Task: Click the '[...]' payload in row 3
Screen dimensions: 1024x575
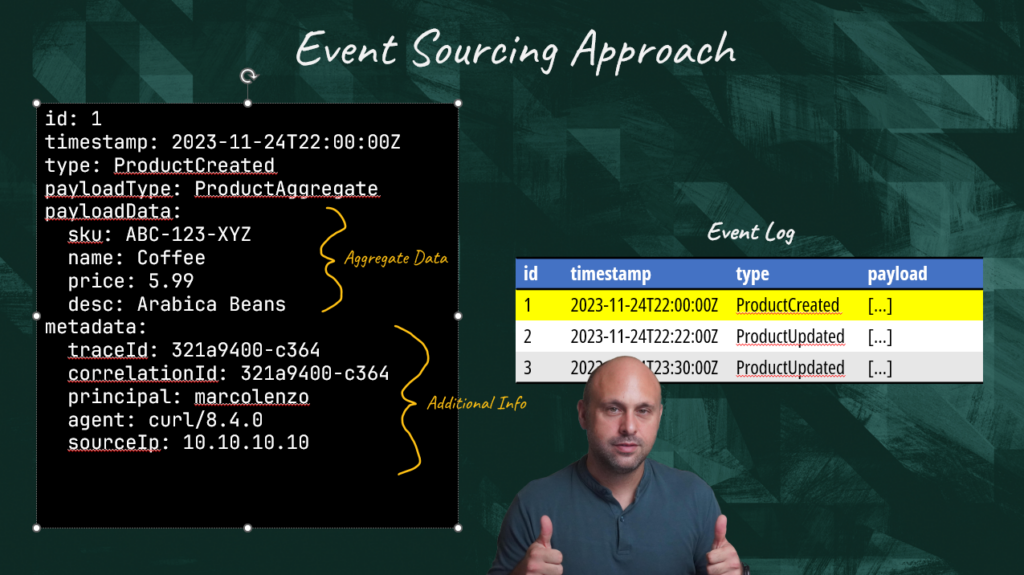Action: (x=880, y=369)
